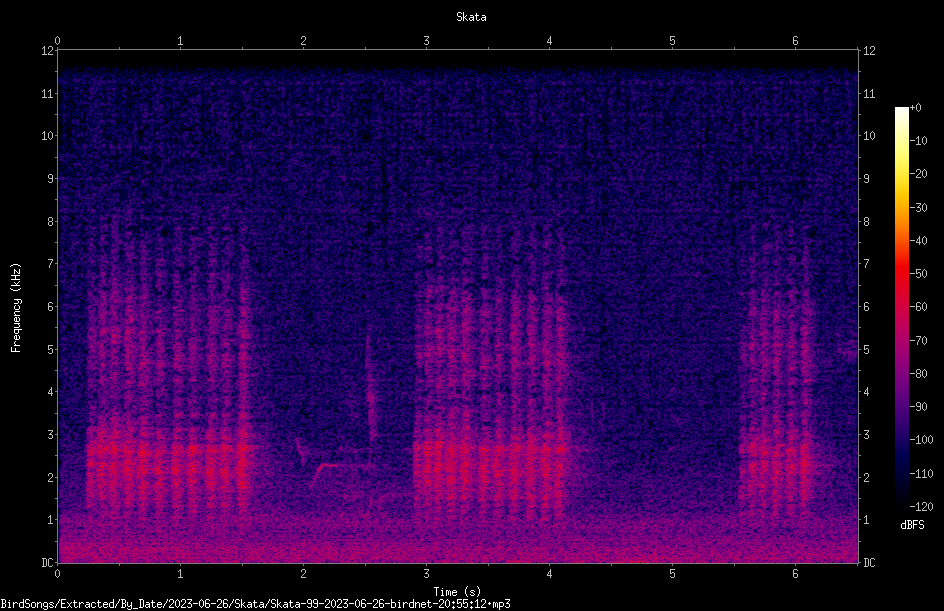Click the "0" tick on the bottom time axis
The width and height of the screenshot is (944, 611).
coord(57,574)
